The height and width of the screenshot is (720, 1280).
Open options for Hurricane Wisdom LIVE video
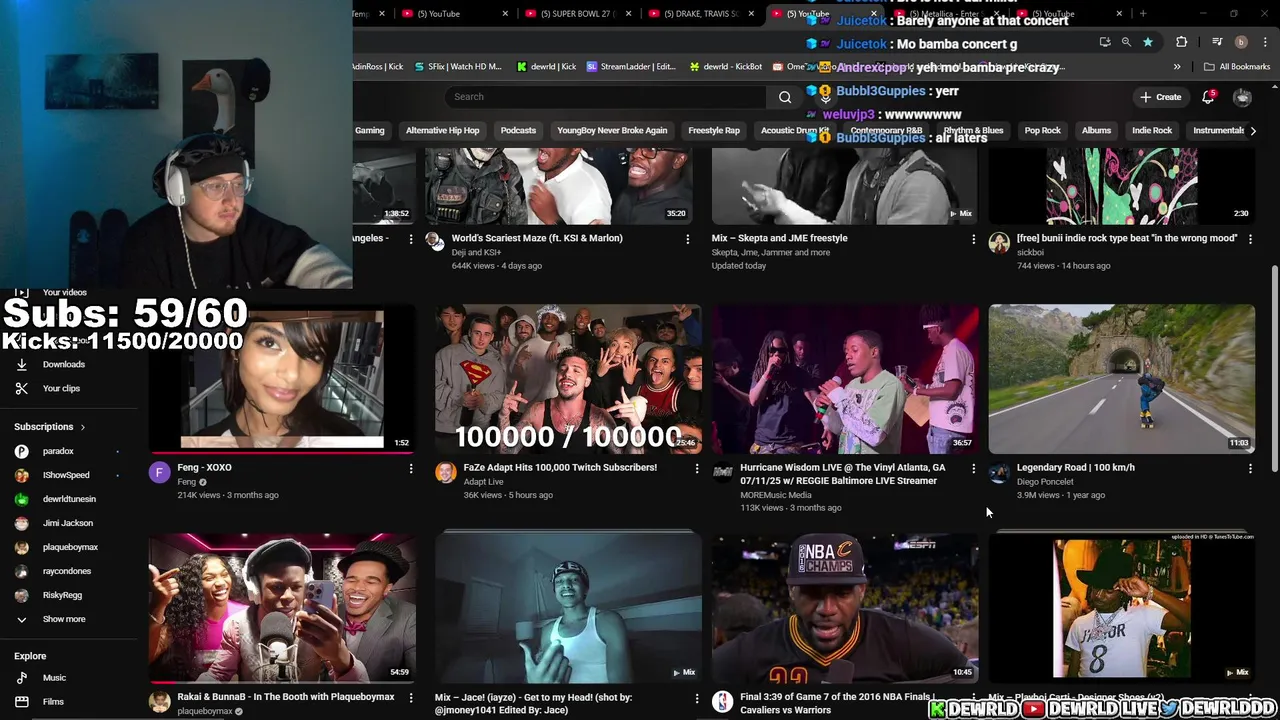973,468
